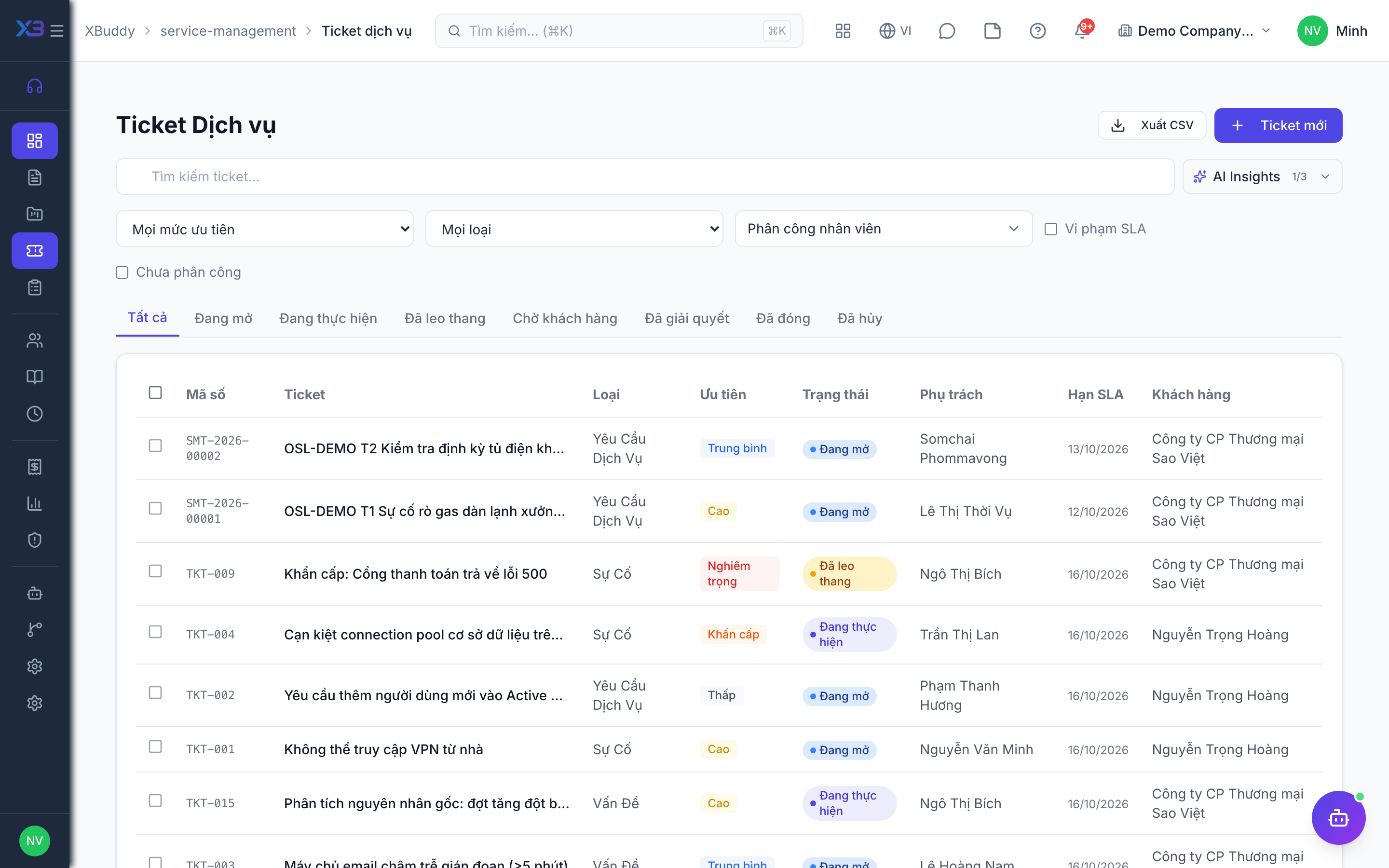Image resolution: width=1389 pixels, height=868 pixels.
Task: Click the Xuất CSV export button
Action: coord(1151,125)
